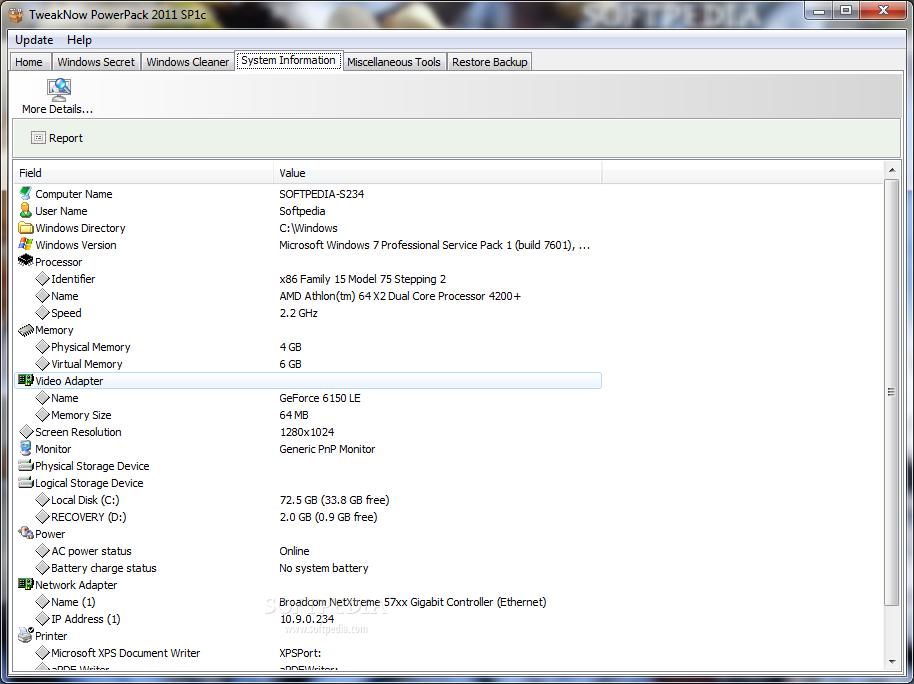Click the GeForce 6150 LE value

point(320,398)
